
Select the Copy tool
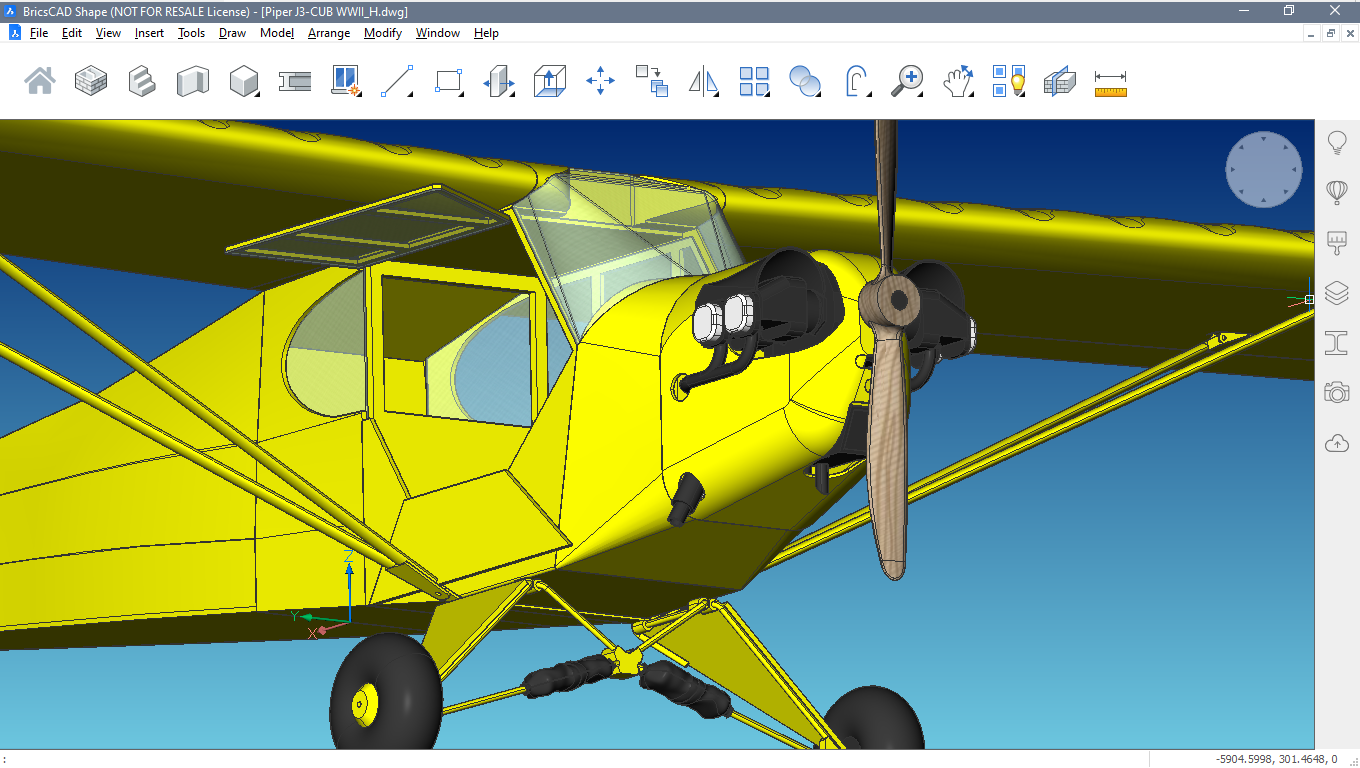click(652, 81)
